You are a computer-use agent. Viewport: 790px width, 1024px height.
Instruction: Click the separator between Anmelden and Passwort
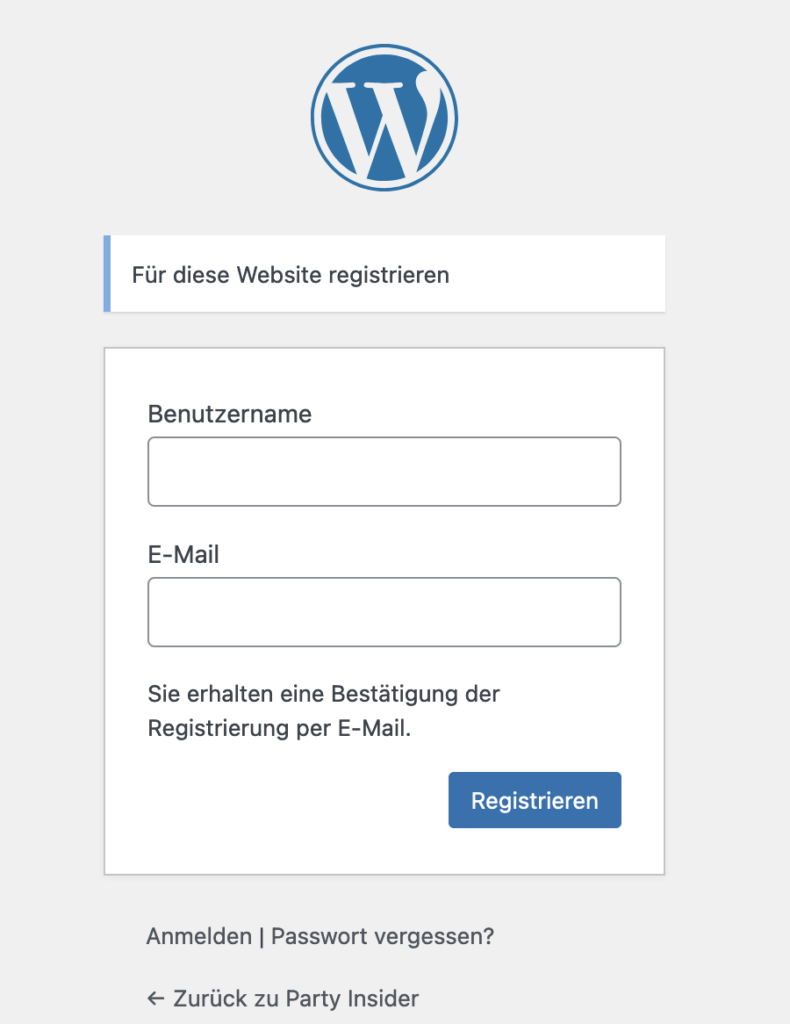point(262,937)
